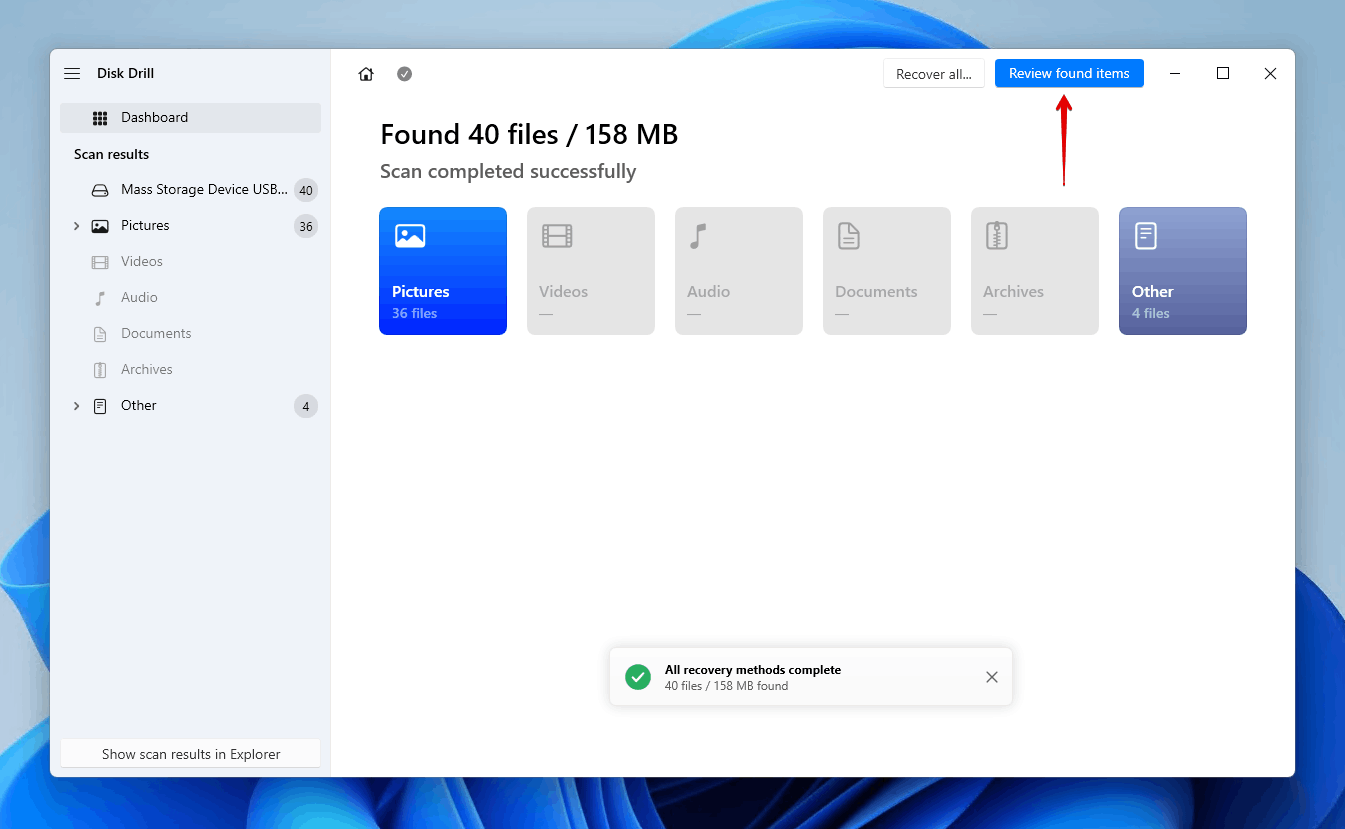The width and height of the screenshot is (1345, 829).
Task: Open the Pictures category tile
Action: 443,271
